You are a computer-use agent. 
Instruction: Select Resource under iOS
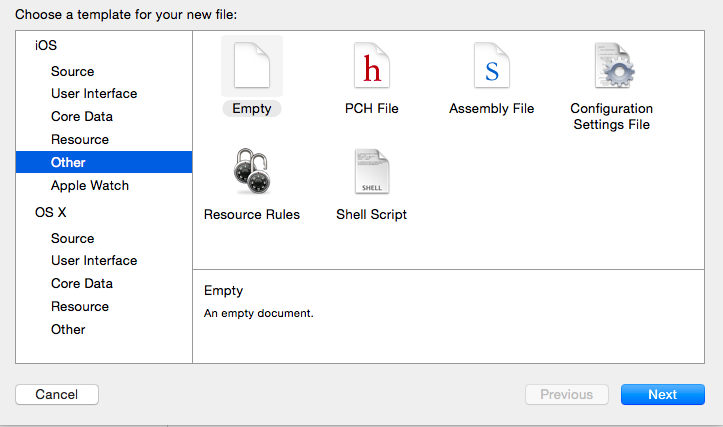80,140
